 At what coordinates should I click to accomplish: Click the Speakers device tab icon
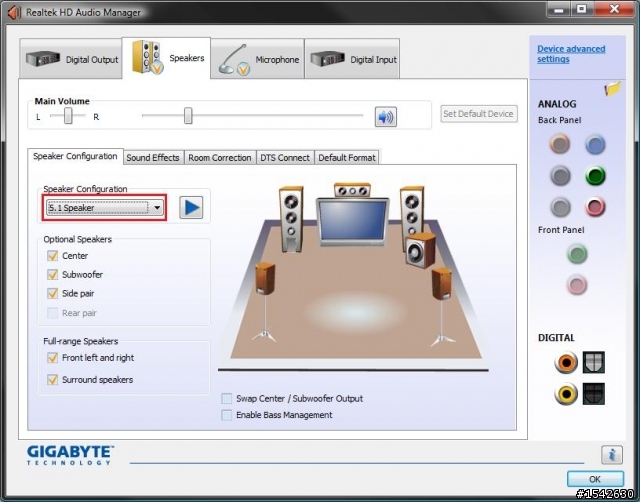tap(147, 57)
